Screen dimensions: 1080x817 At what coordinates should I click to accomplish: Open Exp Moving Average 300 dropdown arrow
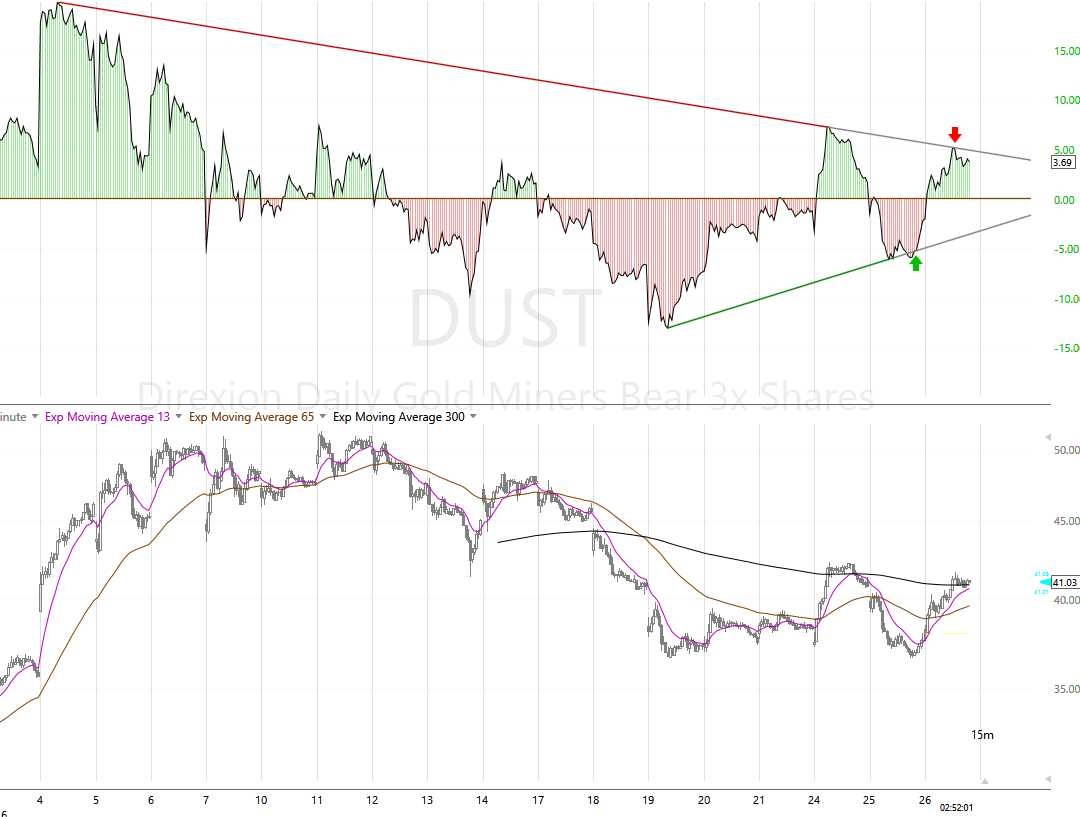click(x=473, y=417)
